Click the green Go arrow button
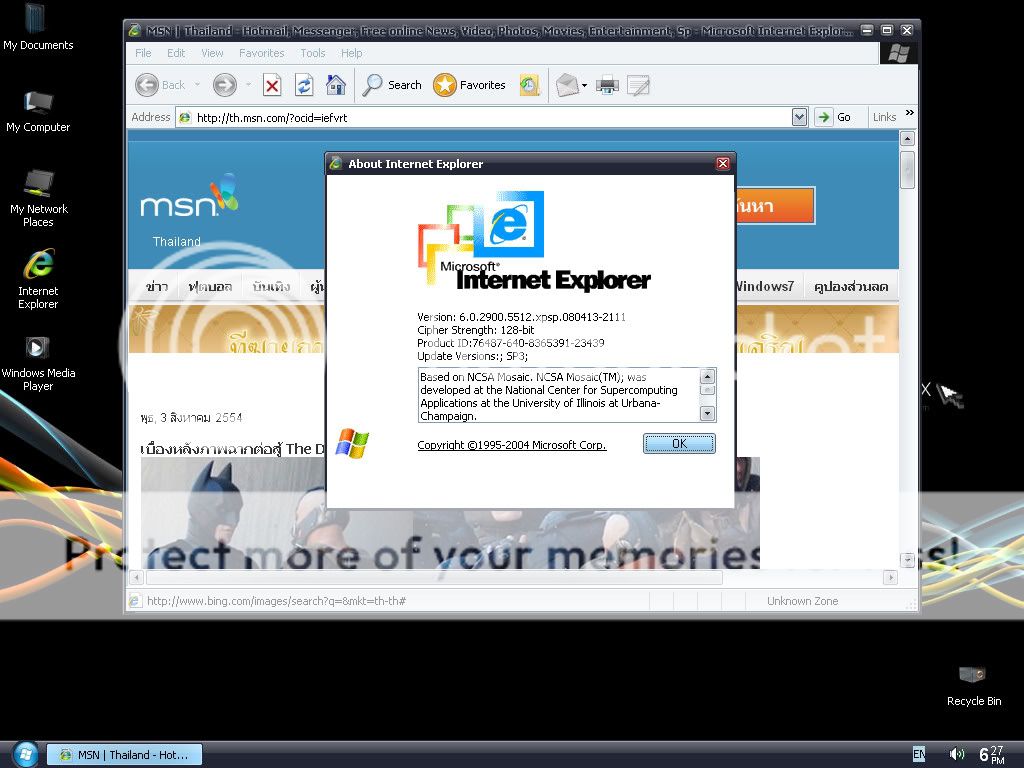Image resolution: width=1024 pixels, height=768 pixels. 824,117
